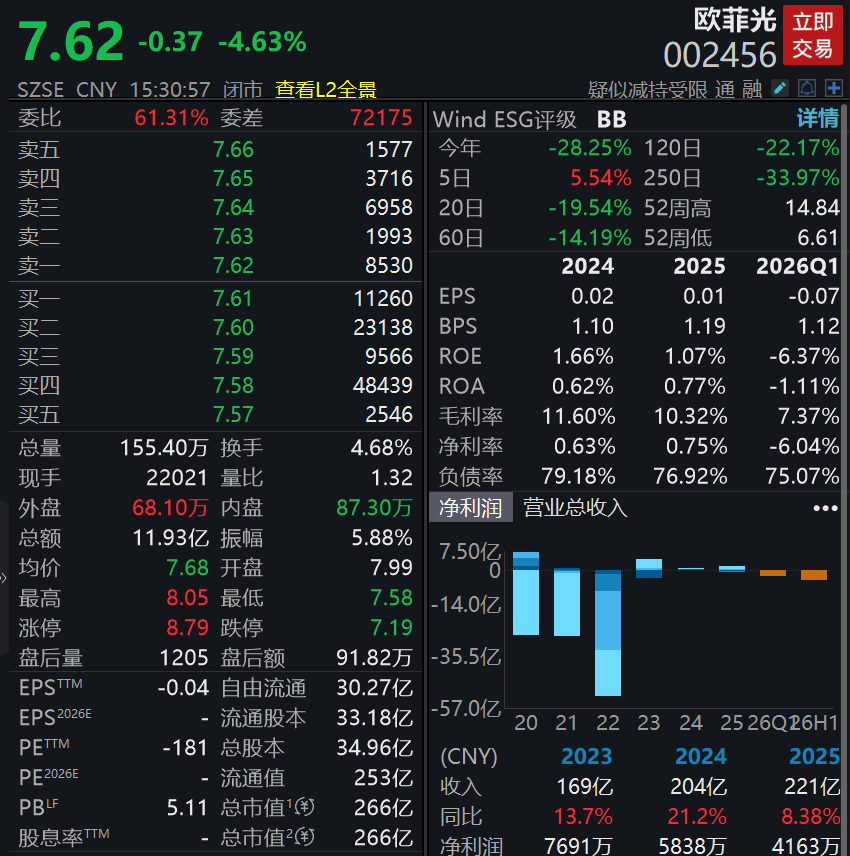This screenshot has width=850, height=856.
Task: Click 同比 2024 value 21.2%
Action: 697,817
